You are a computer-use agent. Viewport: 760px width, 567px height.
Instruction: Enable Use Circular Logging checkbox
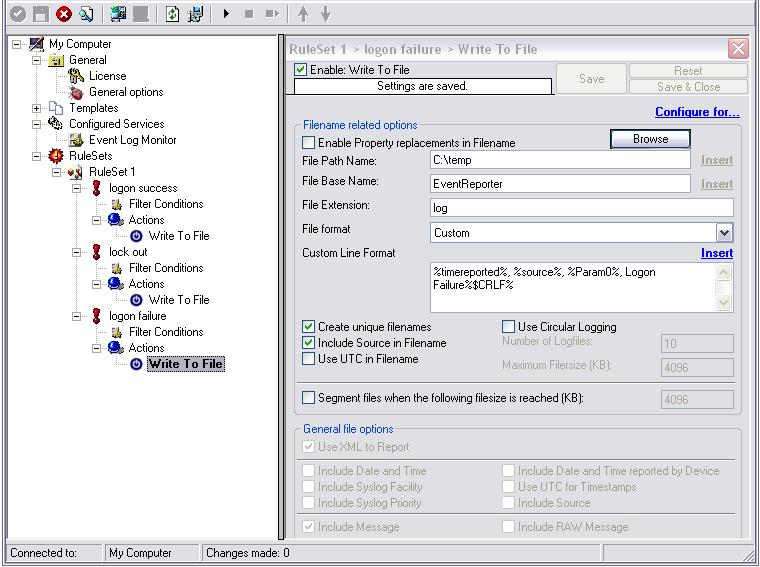508,327
